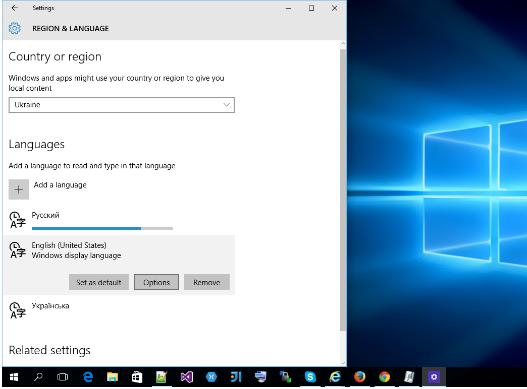Open the green notepad app on taskbar
This screenshot has height=389, width=527.
tap(161, 377)
